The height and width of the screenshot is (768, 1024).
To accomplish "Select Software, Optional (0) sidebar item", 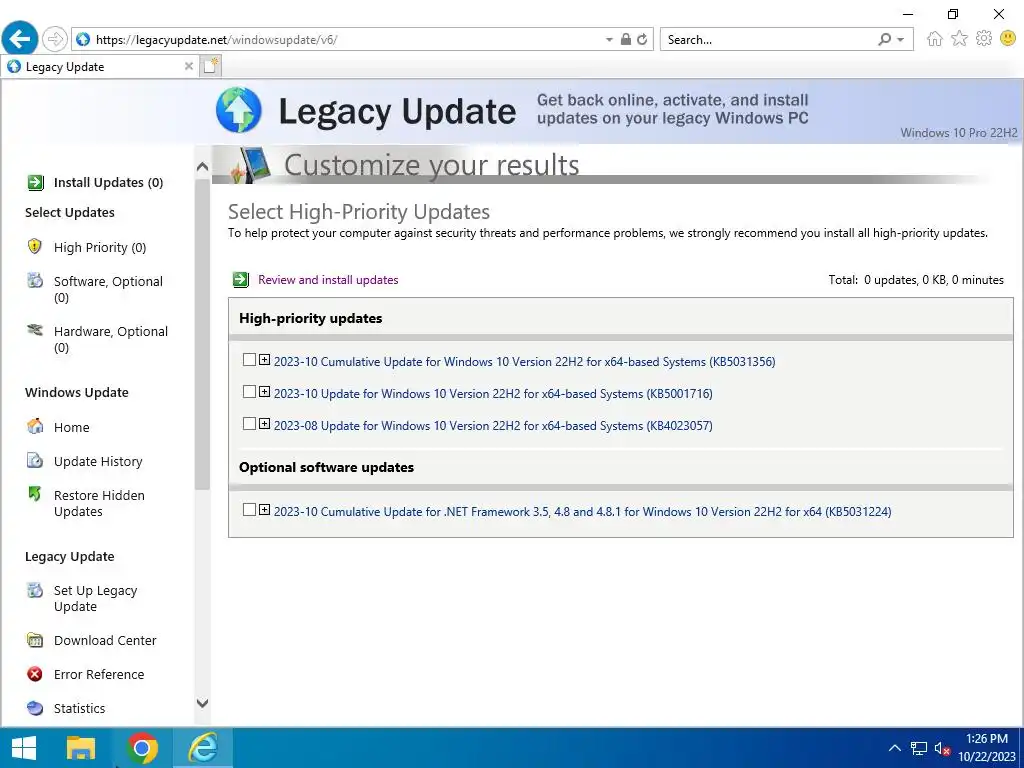I will [108, 289].
